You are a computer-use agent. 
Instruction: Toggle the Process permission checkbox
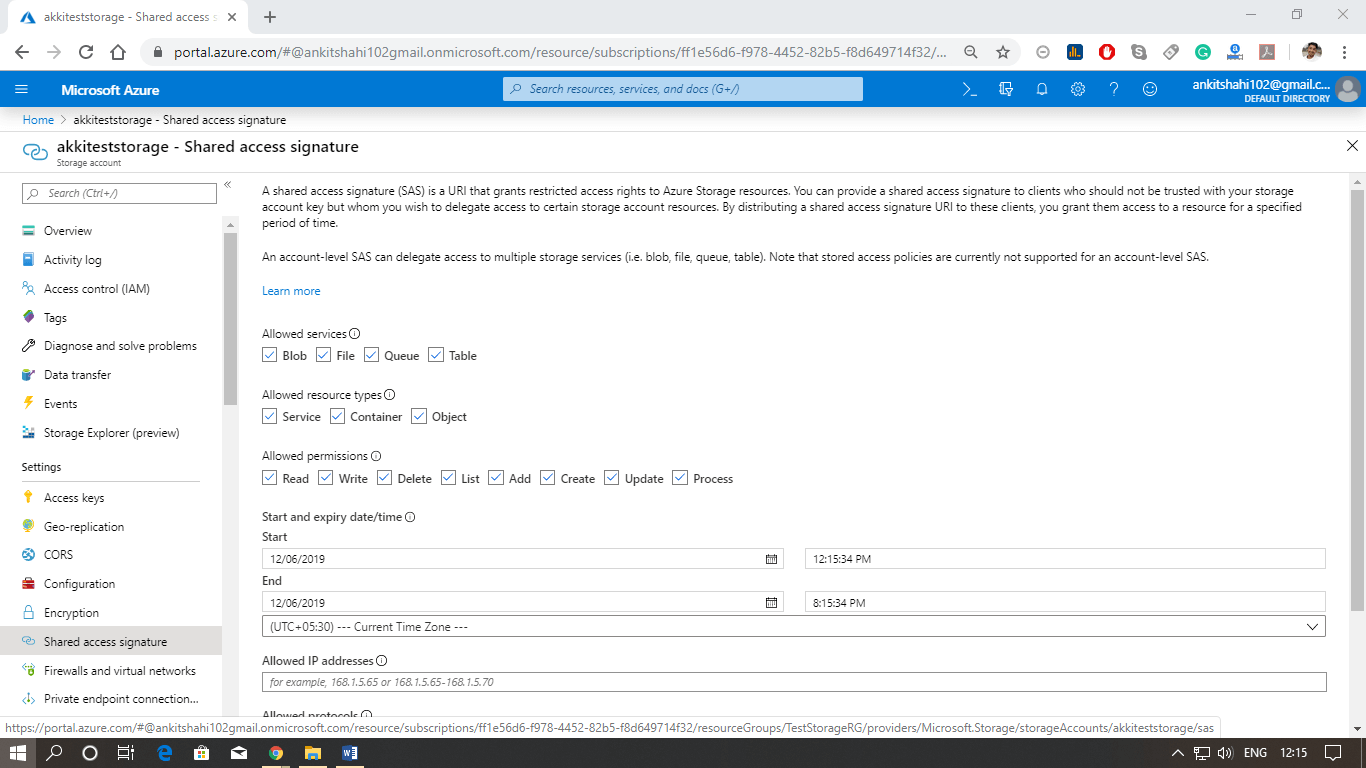click(680, 478)
